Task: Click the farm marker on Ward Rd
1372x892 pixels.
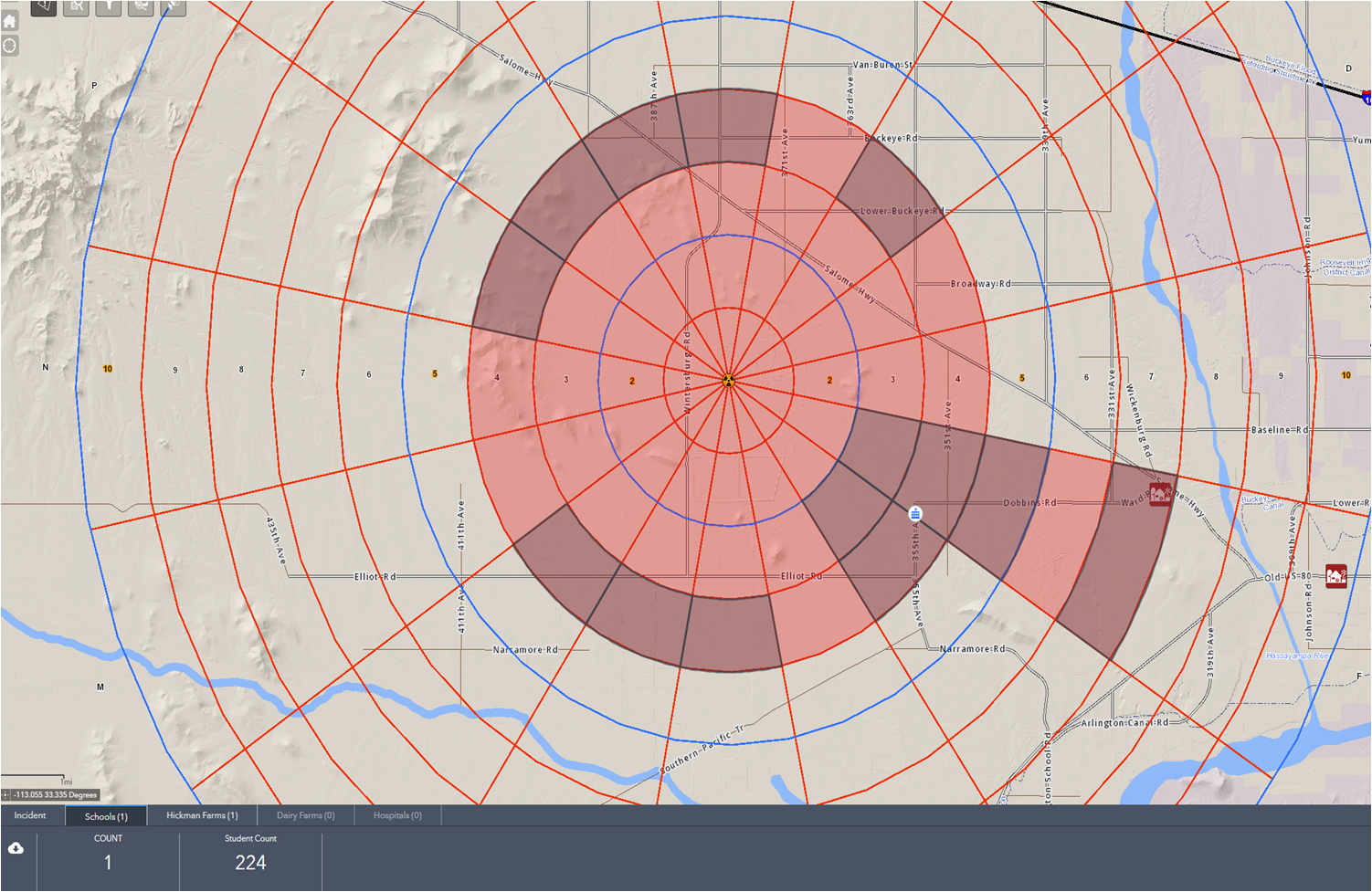Action: click(x=1160, y=496)
